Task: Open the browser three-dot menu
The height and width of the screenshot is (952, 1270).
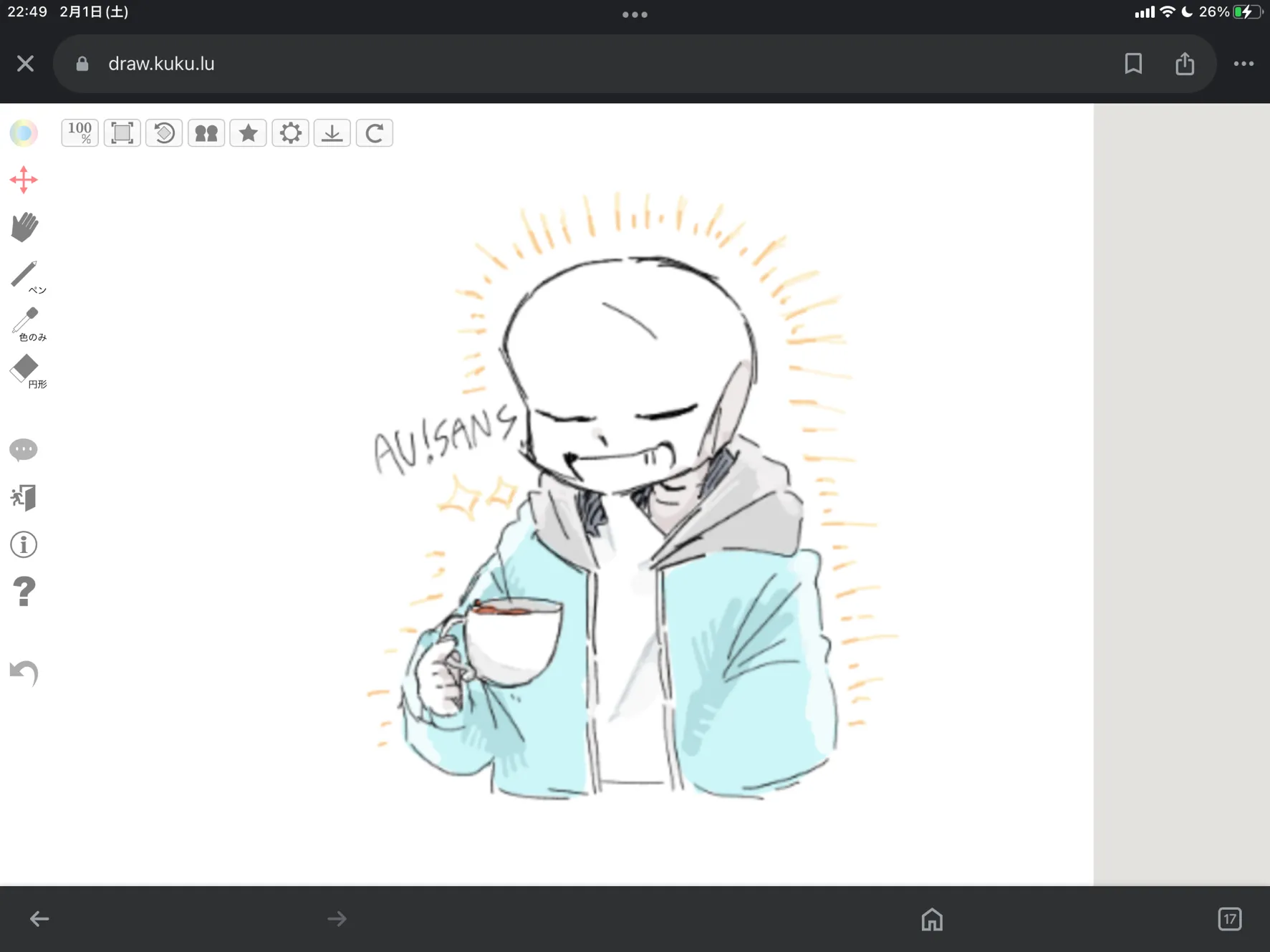Action: pyautogui.click(x=1243, y=64)
